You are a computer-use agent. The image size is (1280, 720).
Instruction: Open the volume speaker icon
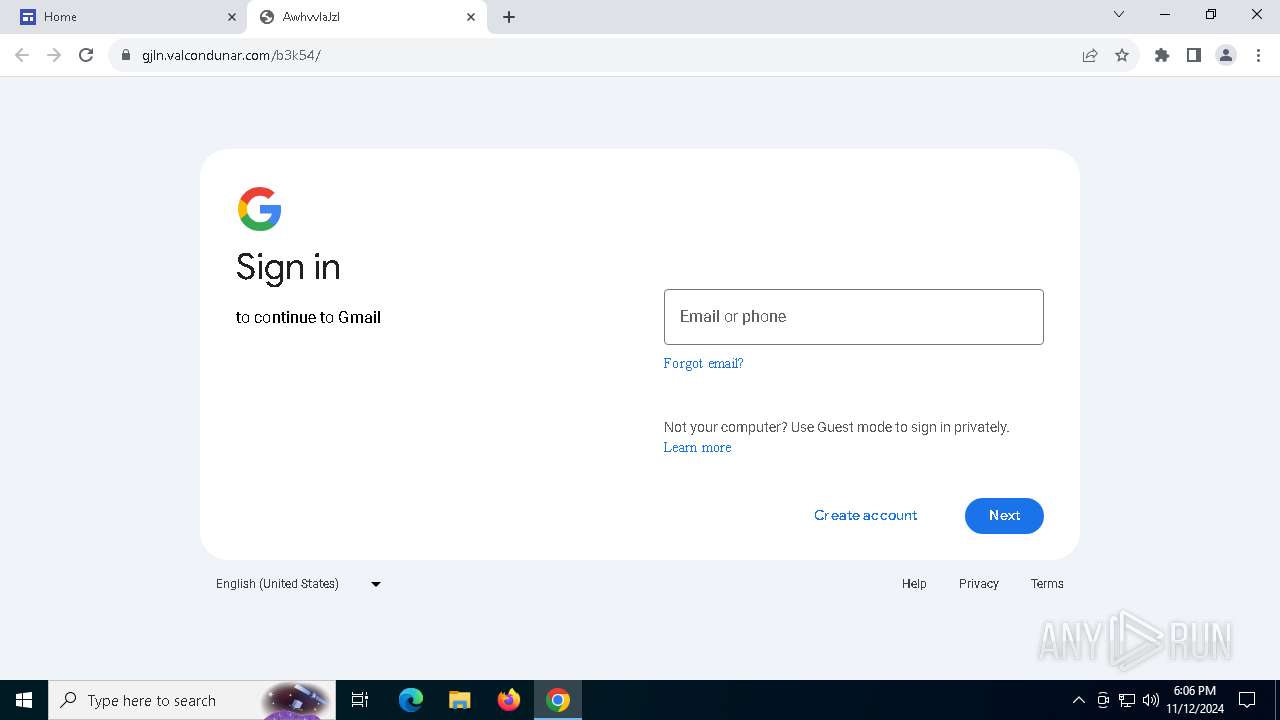pyautogui.click(x=1151, y=700)
